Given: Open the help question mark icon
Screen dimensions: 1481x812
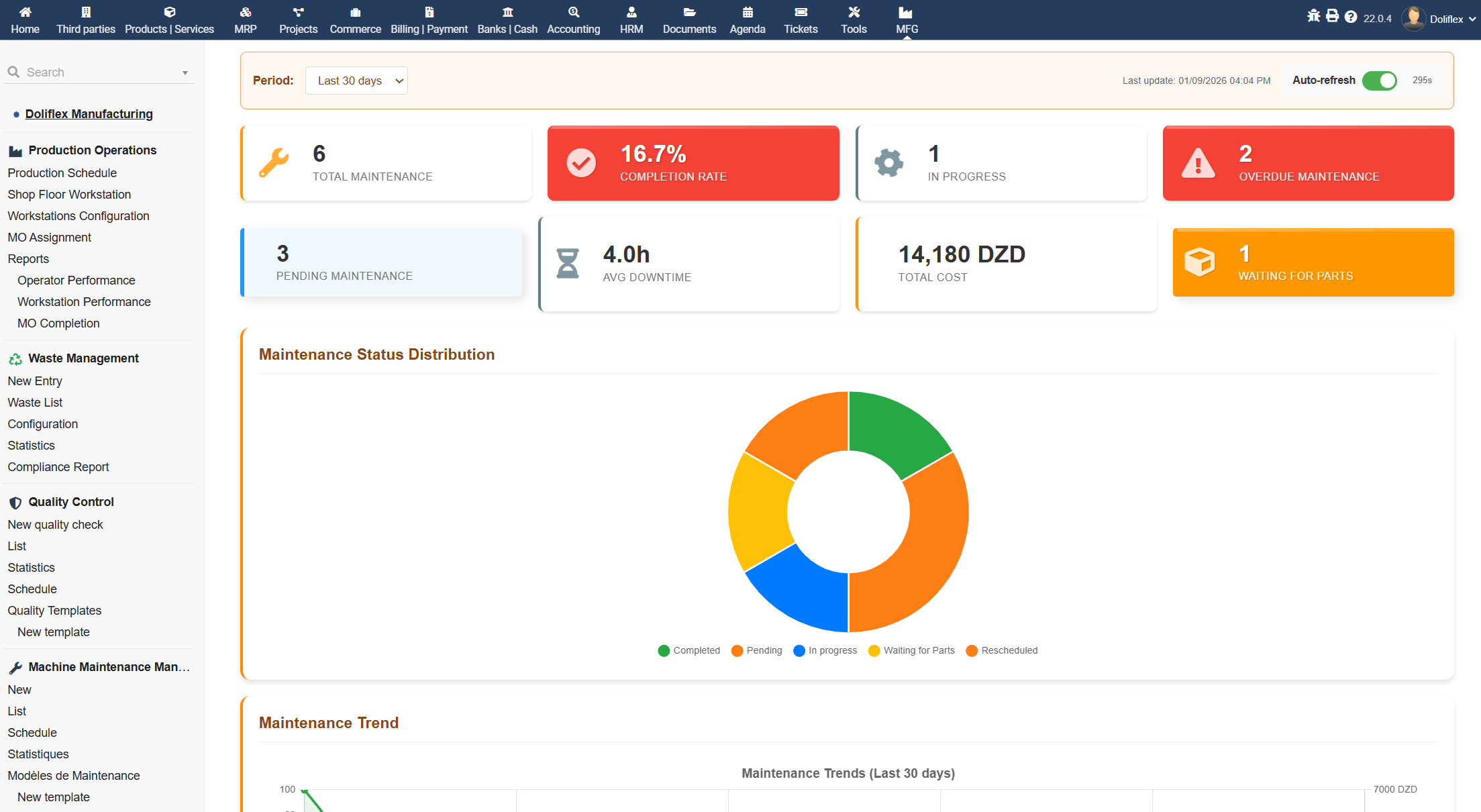Looking at the screenshot, I should pyautogui.click(x=1351, y=17).
